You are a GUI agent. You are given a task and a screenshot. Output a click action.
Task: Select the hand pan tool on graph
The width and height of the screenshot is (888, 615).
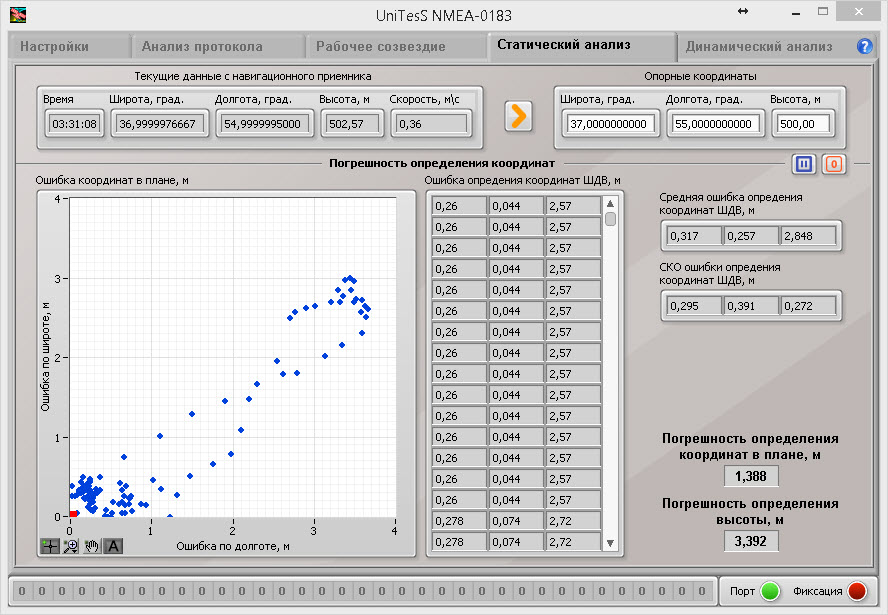(92, 546)
